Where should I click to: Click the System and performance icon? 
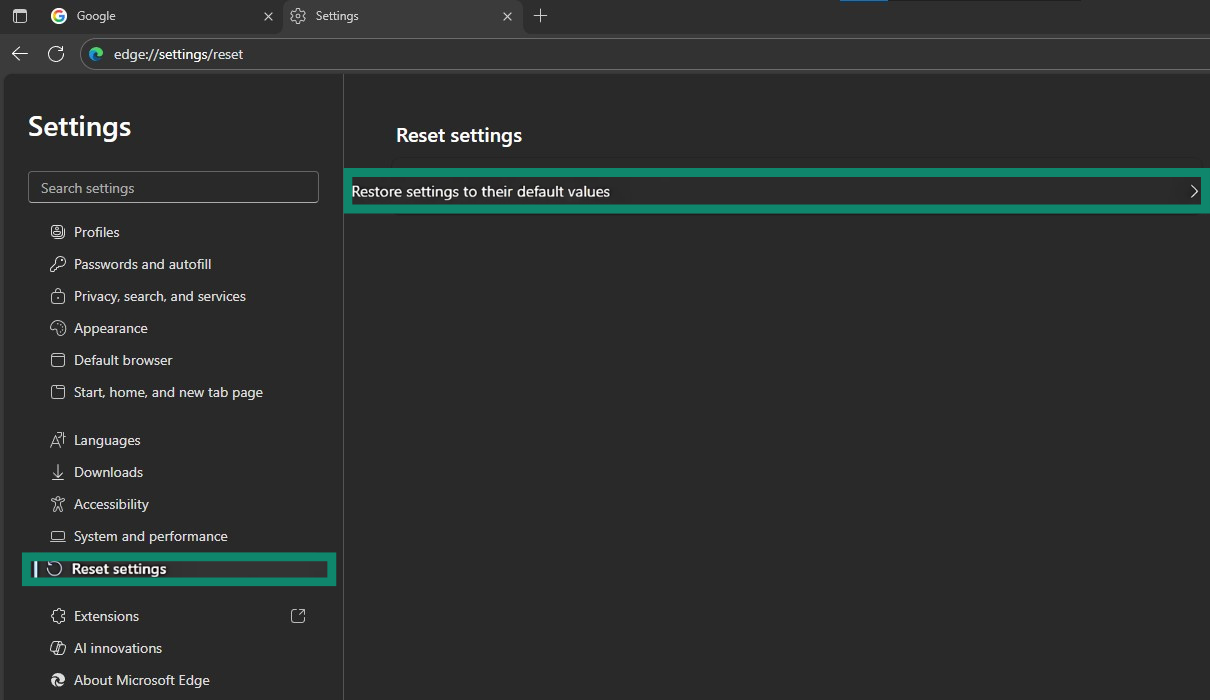pos(58,535)
